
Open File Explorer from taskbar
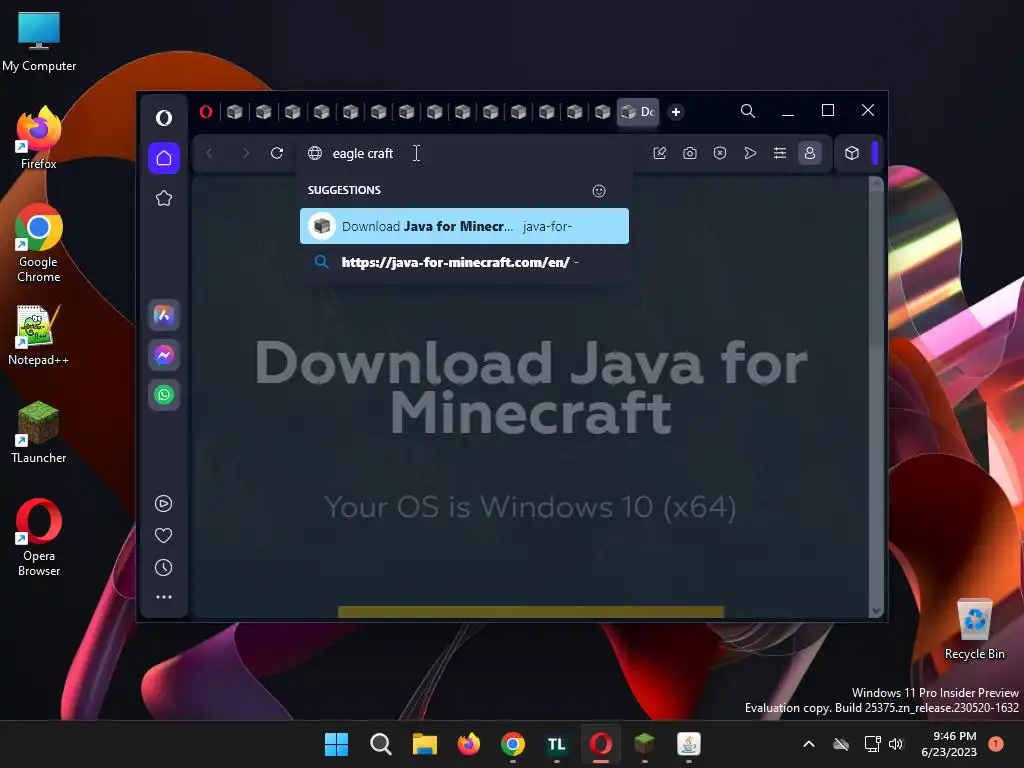(424, 744)
